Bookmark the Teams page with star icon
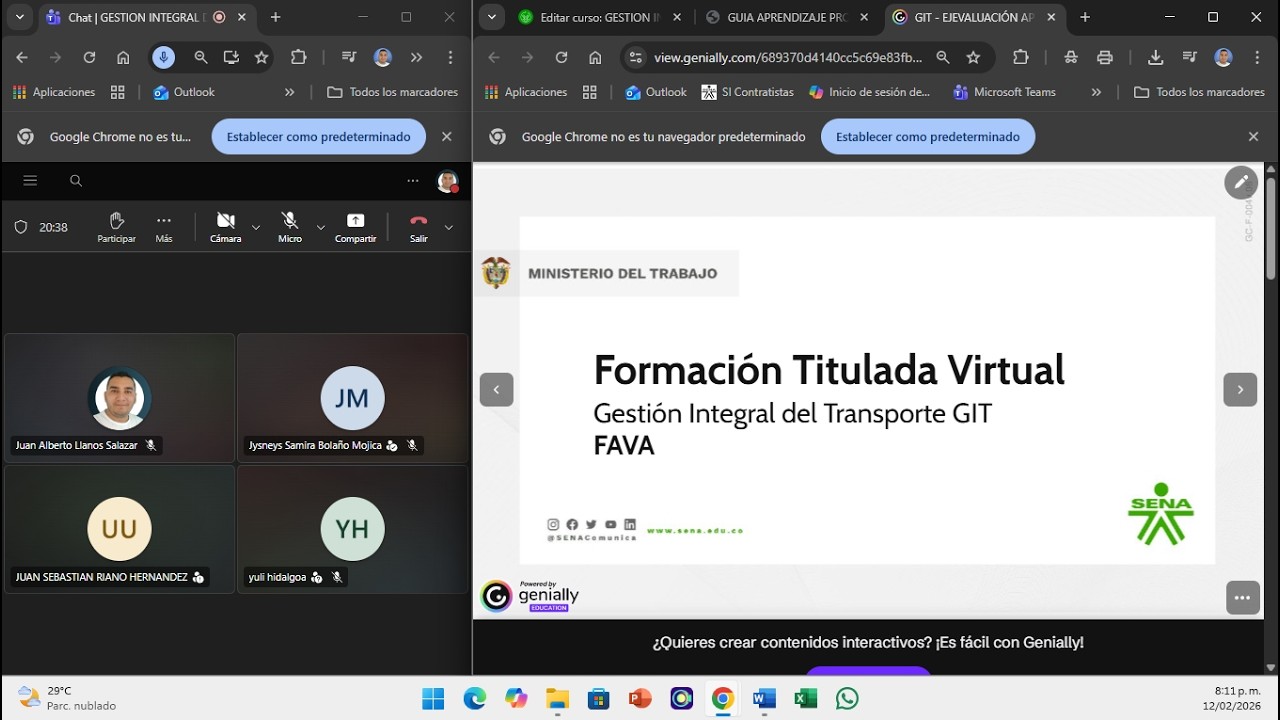Screen dimensions: 1280x720 tap(262, 58)
